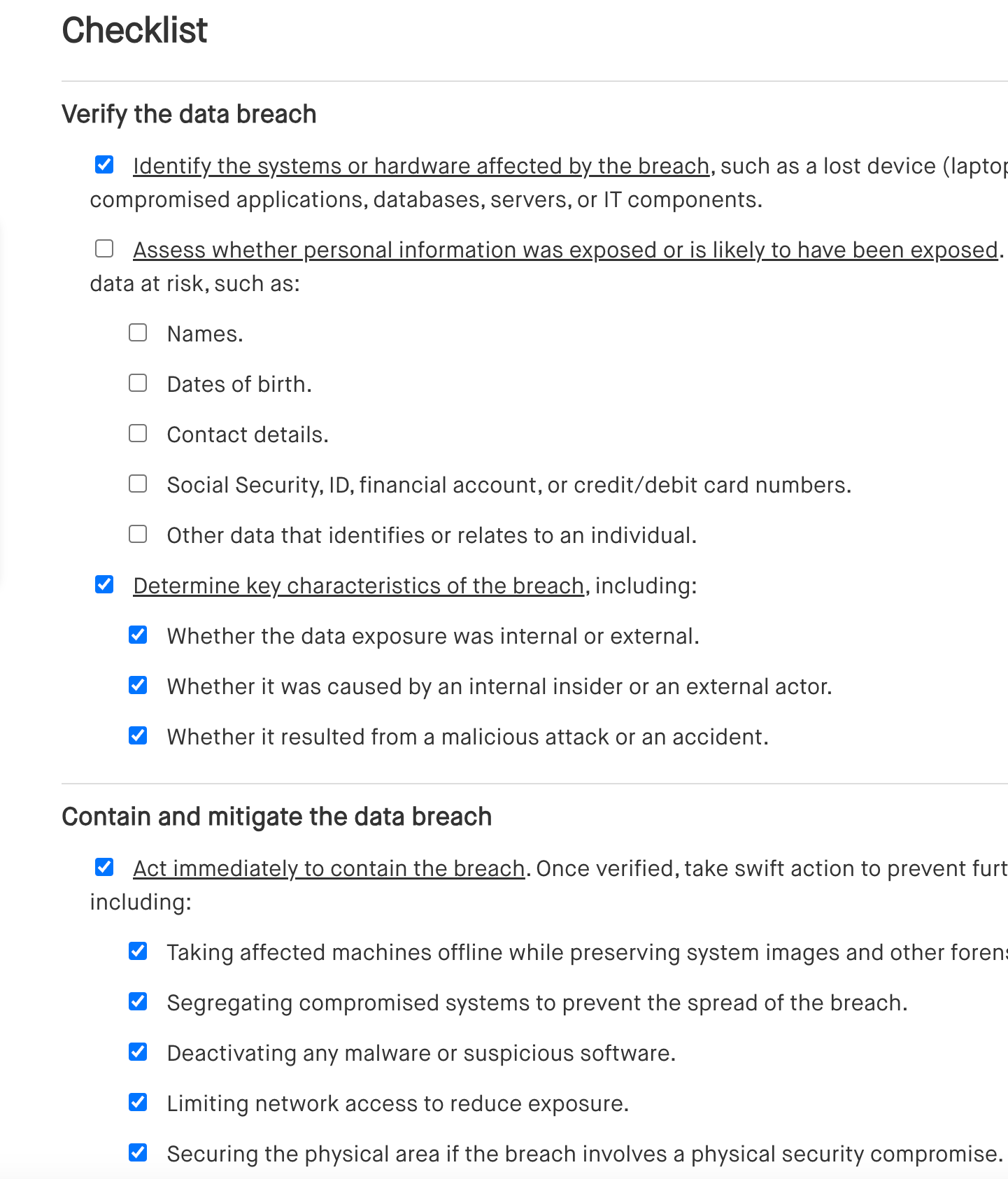The width and height of the screenshot is (1008, 1179).
Task: Uncheck "Act immediately to contain the breach"
Action: point(103,868)
